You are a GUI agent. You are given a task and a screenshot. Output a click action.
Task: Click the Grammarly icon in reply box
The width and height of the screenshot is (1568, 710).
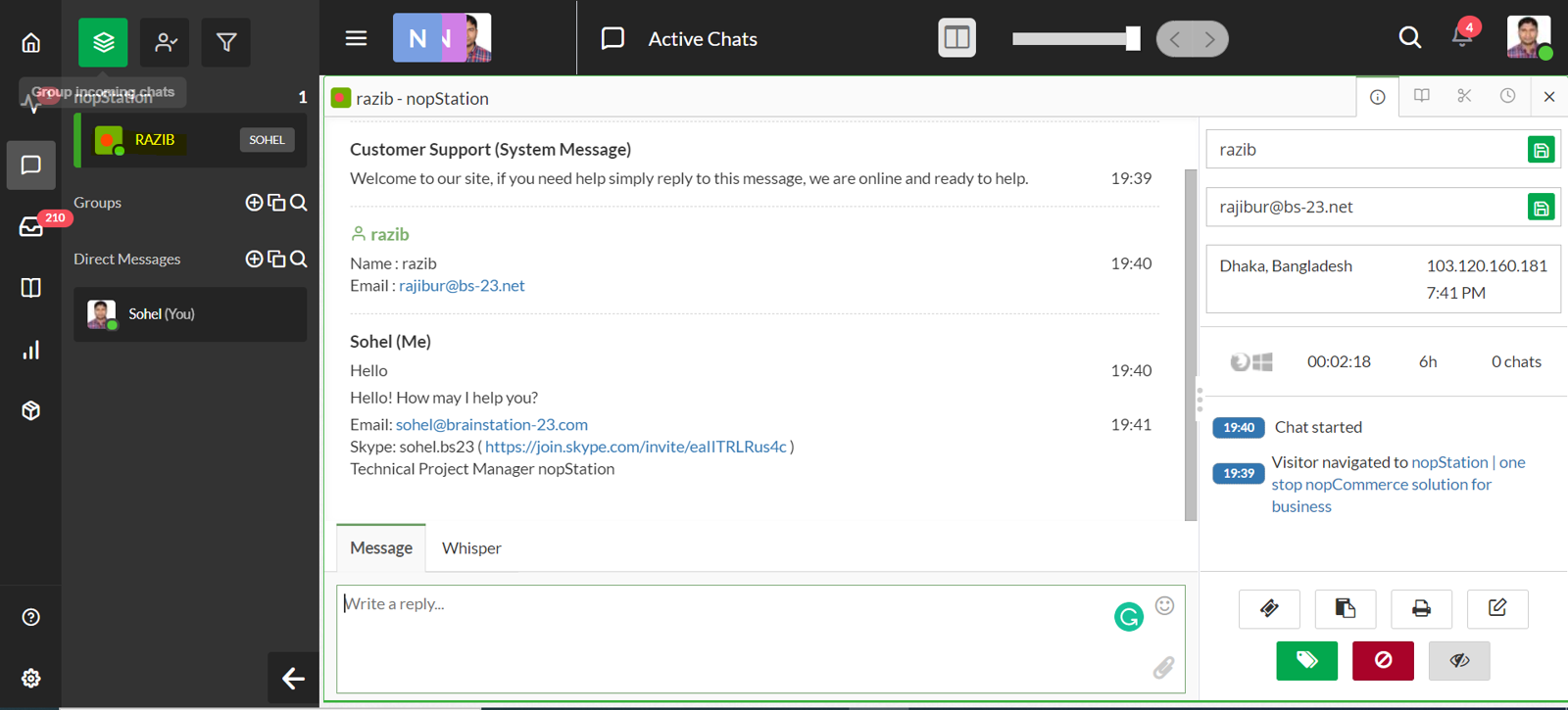pos(1129,616)
